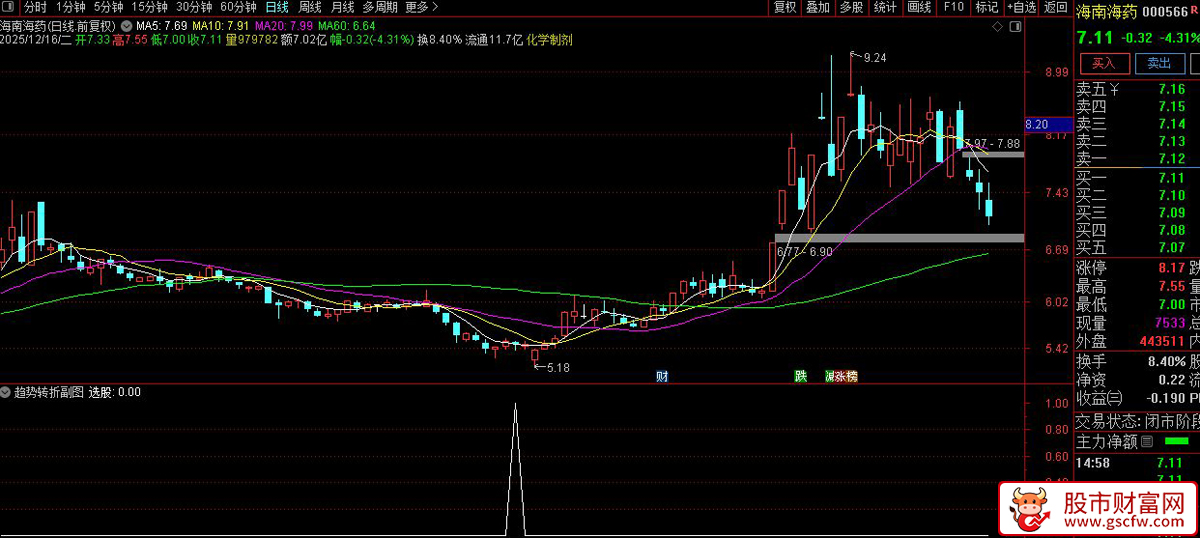Select the 1分钟 period tab

[x=72, y=7]
